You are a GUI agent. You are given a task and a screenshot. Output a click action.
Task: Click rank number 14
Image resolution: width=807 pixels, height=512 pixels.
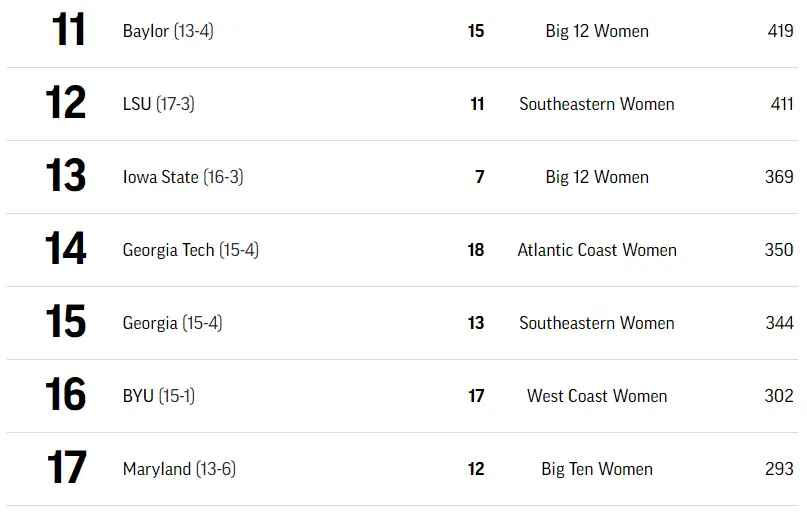(66, 250)
